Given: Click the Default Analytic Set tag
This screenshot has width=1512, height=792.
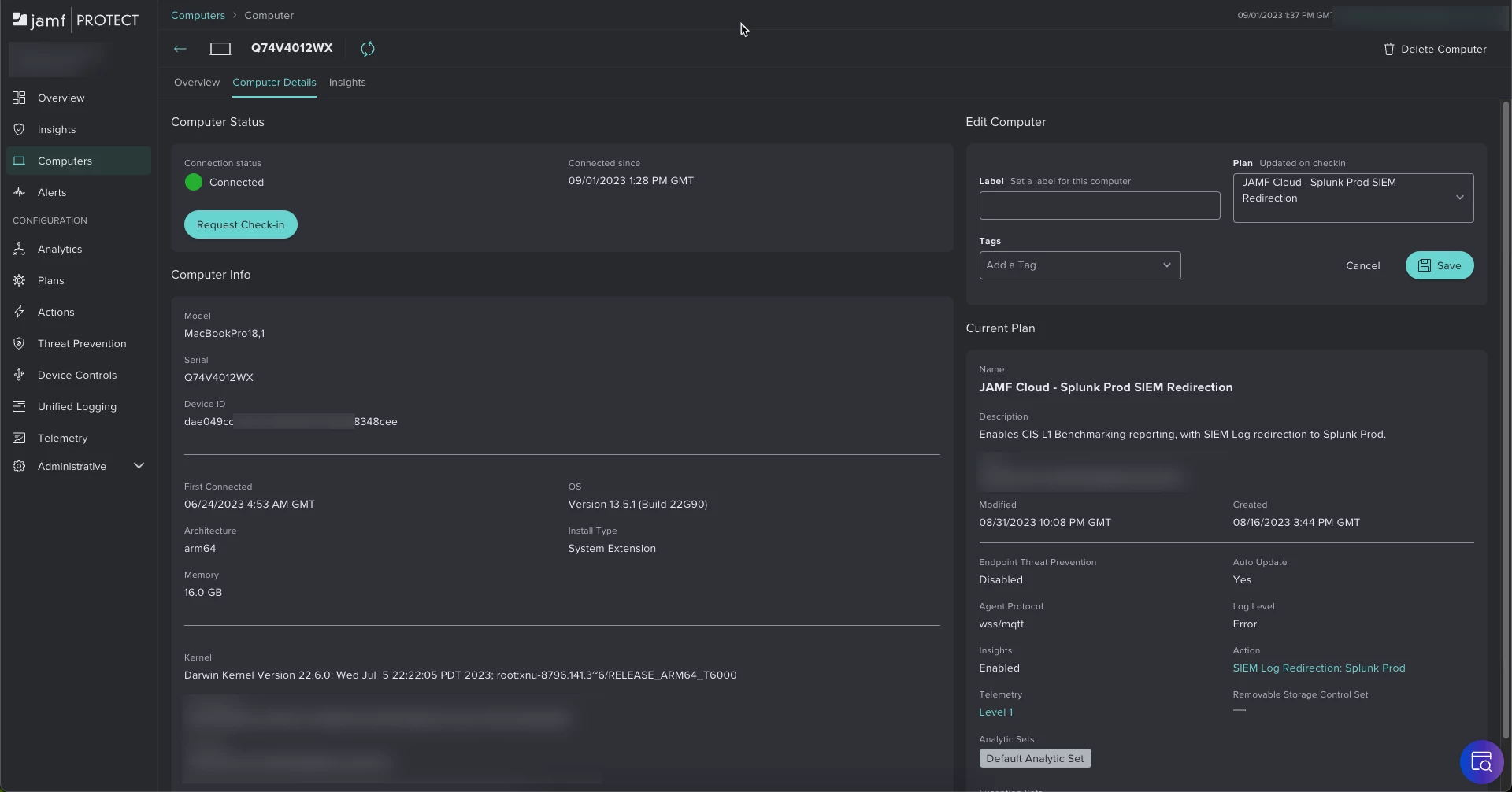Looking at the screenshot, I should [x=1035, y=758].
